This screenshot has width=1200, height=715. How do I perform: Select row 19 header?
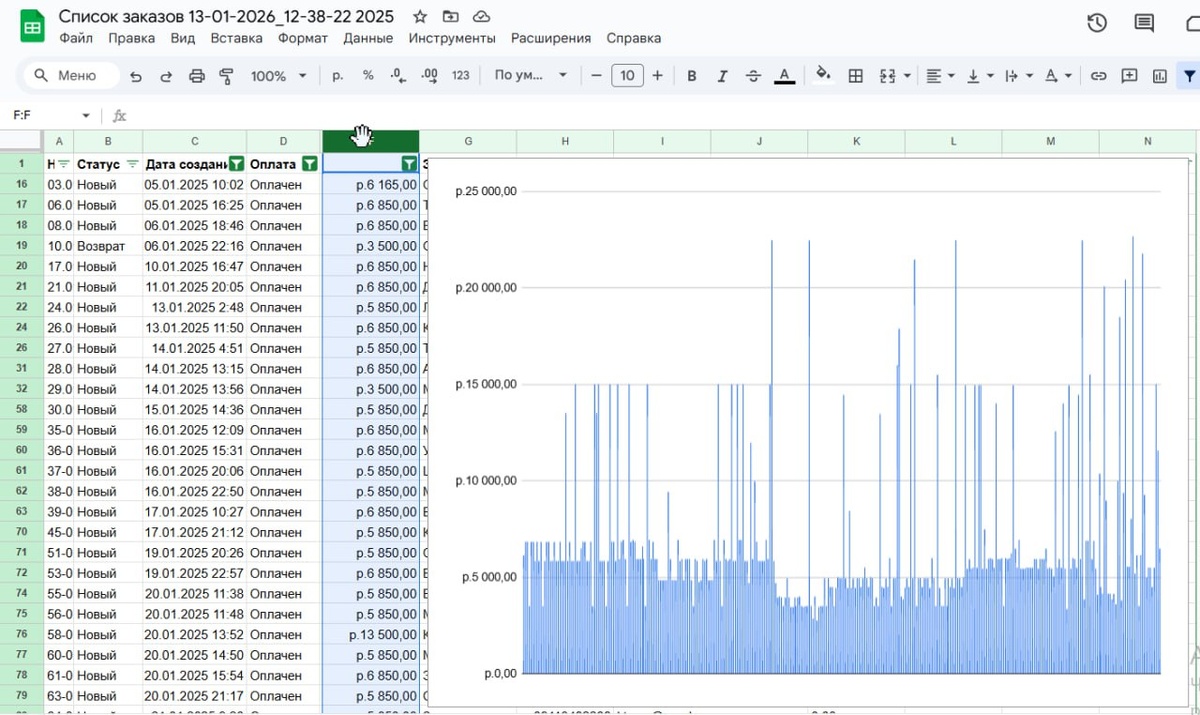[x=22, y=246]
